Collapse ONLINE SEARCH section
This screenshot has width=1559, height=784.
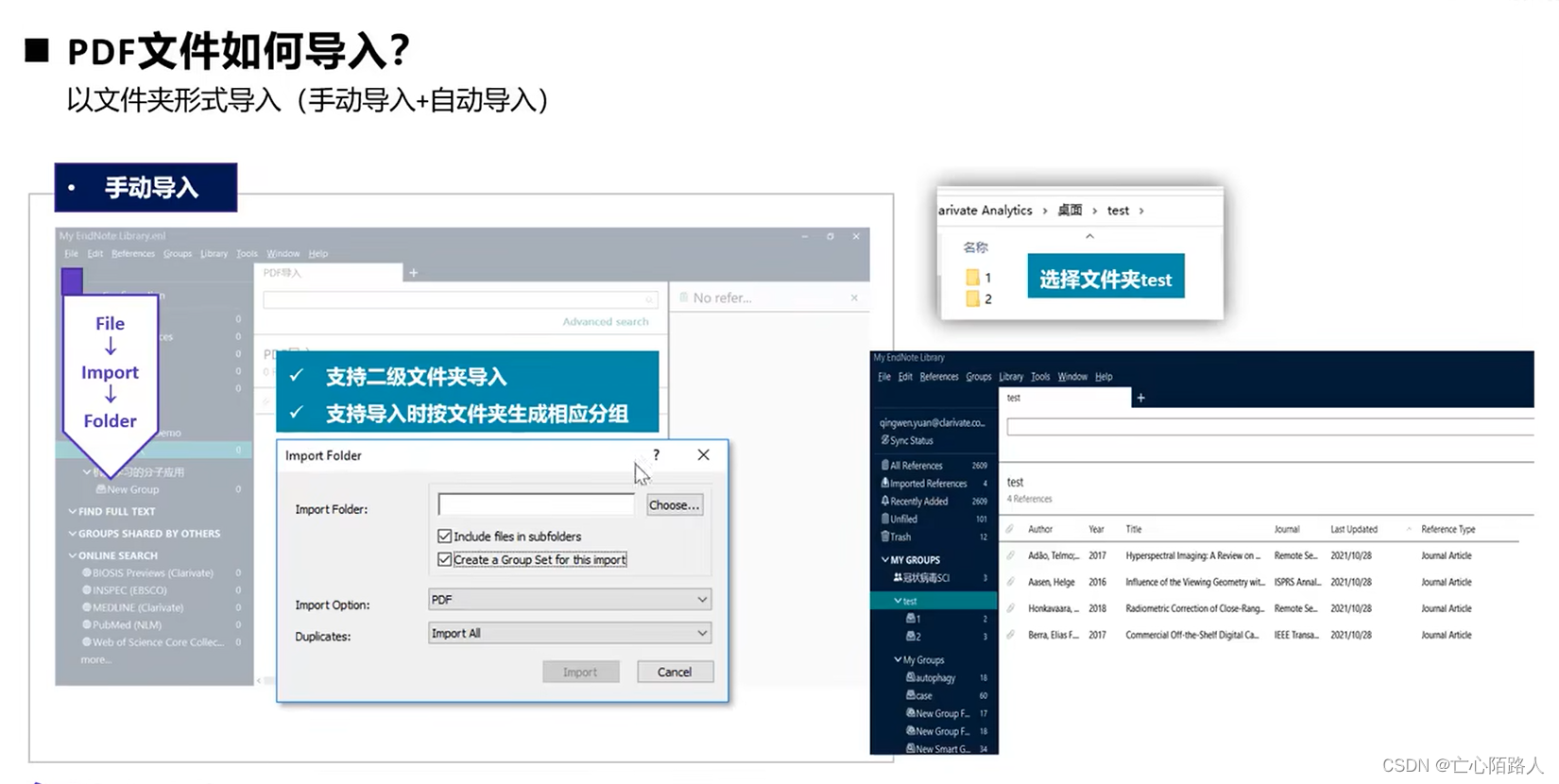tap(73, 555)
